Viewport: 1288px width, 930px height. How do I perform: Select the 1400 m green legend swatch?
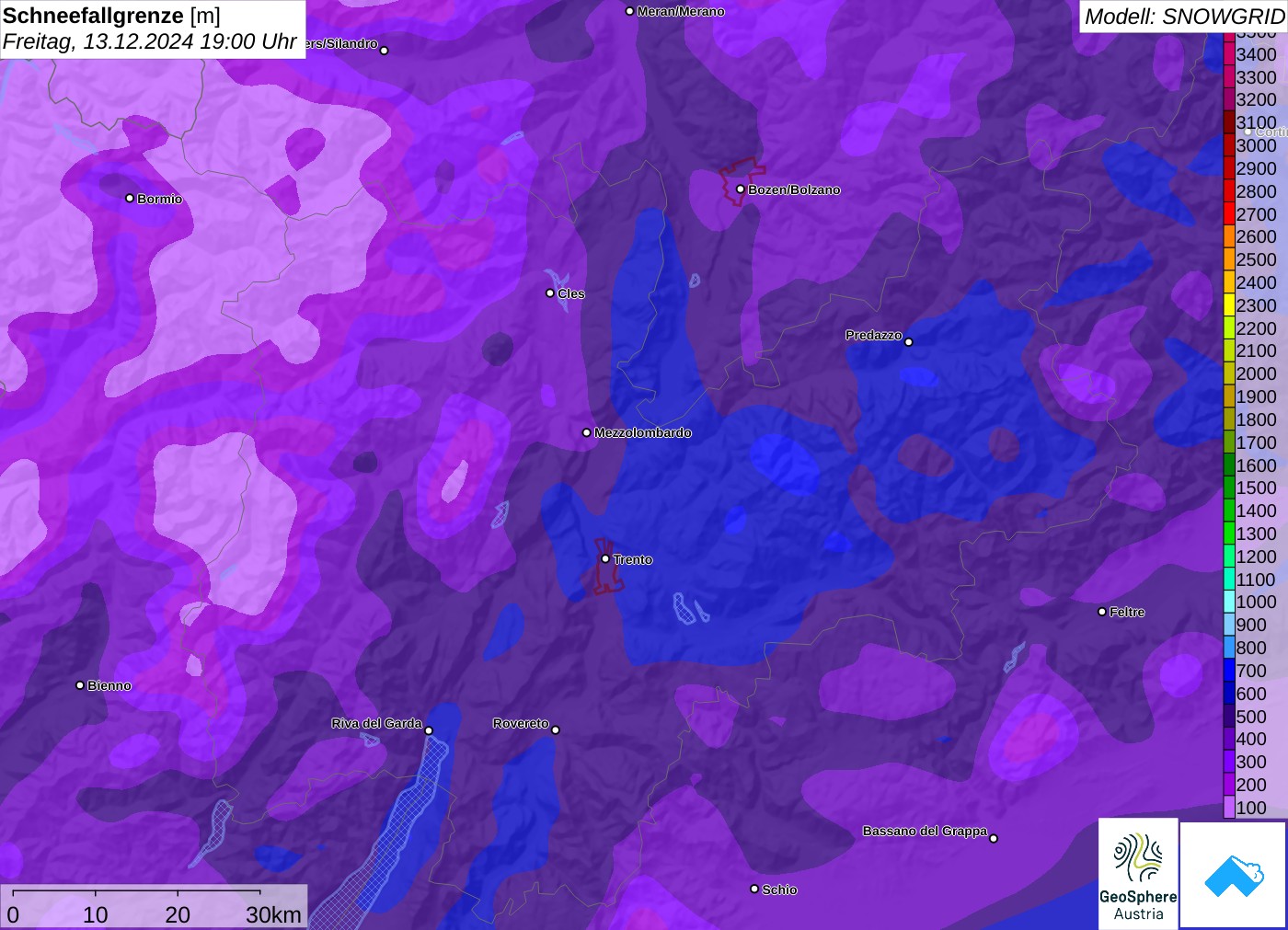(x=1229, y=511)
